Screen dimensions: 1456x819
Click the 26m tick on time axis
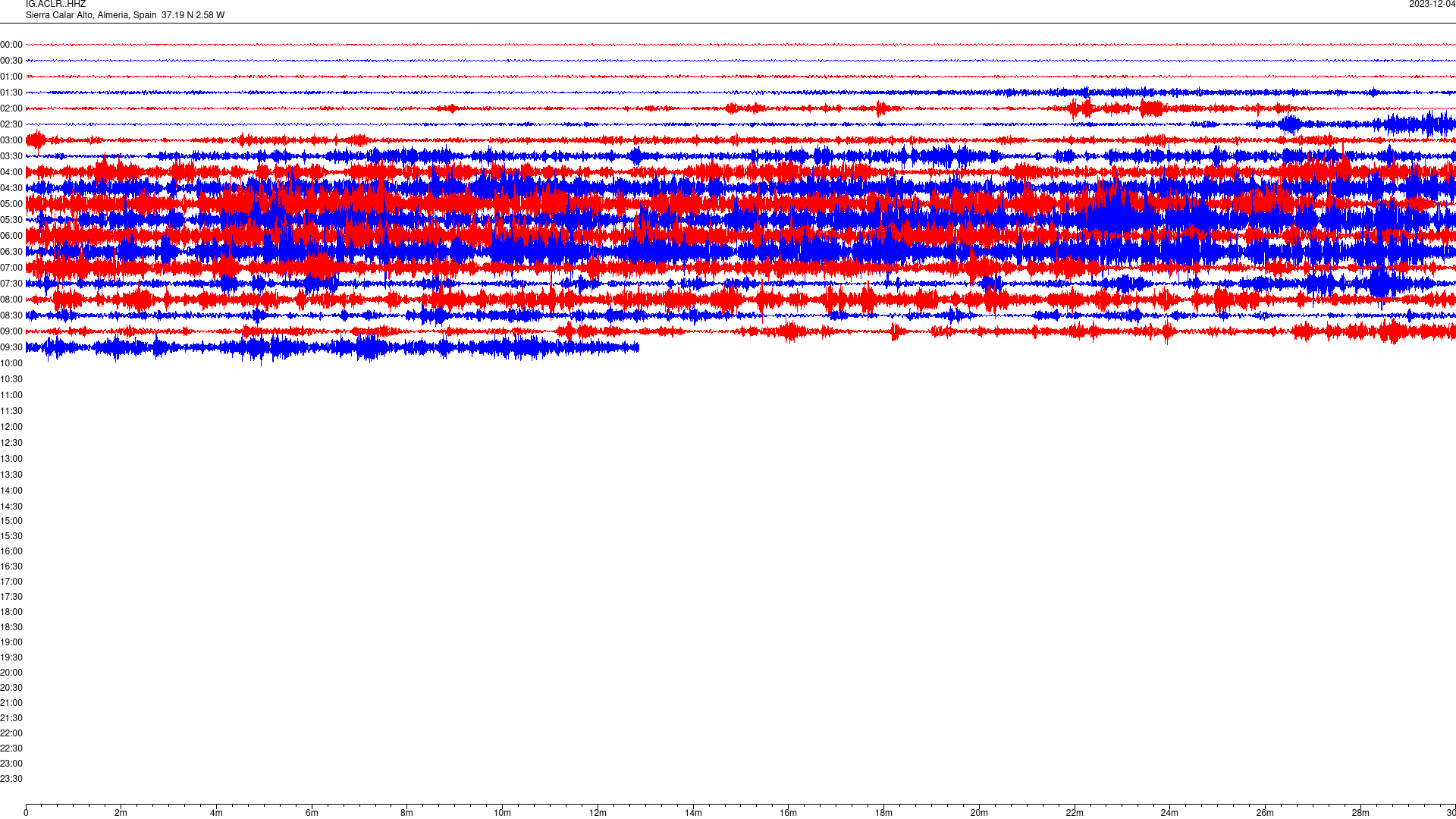point(1265,813)
